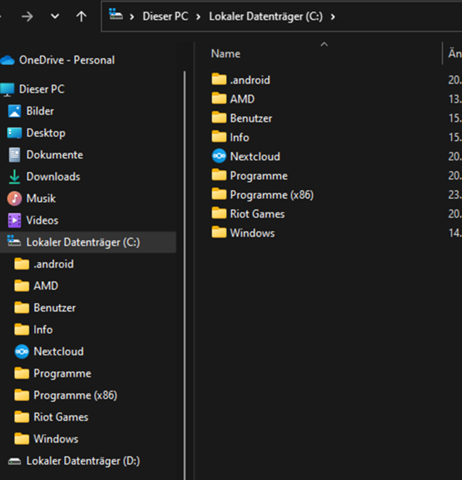Click Windows folder icon in file list
This screenshot has height=480, width=462.
(219, 232)
